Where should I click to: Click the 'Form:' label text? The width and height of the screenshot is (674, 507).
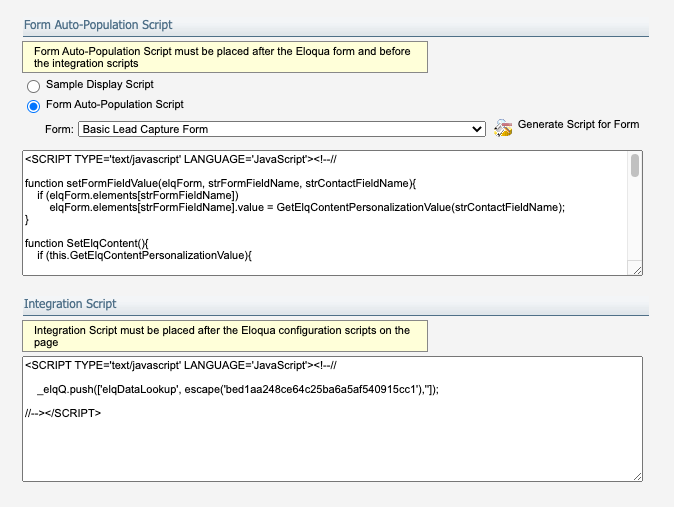[59, 129]
